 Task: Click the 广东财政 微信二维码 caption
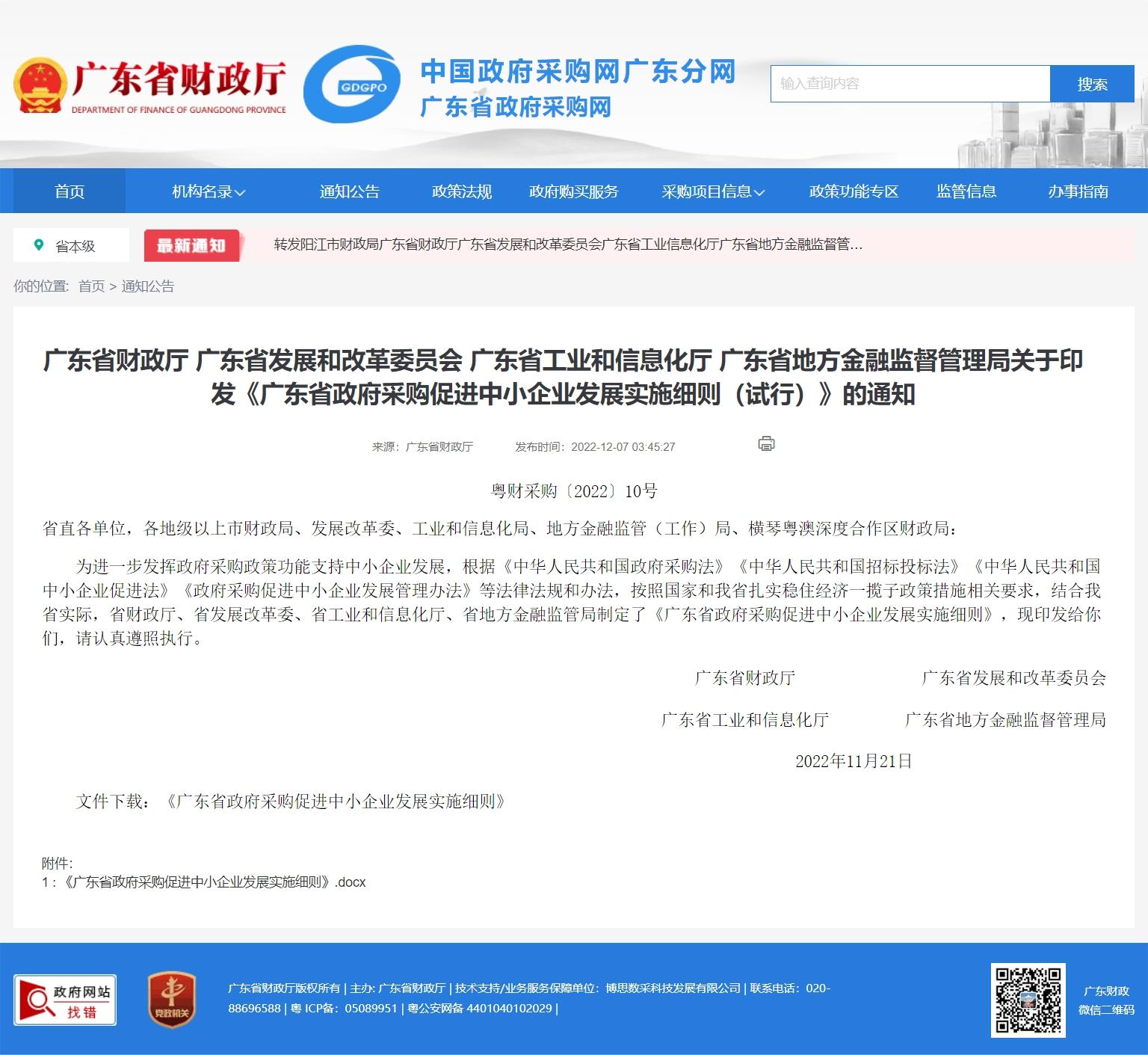coord(1106,1000)
